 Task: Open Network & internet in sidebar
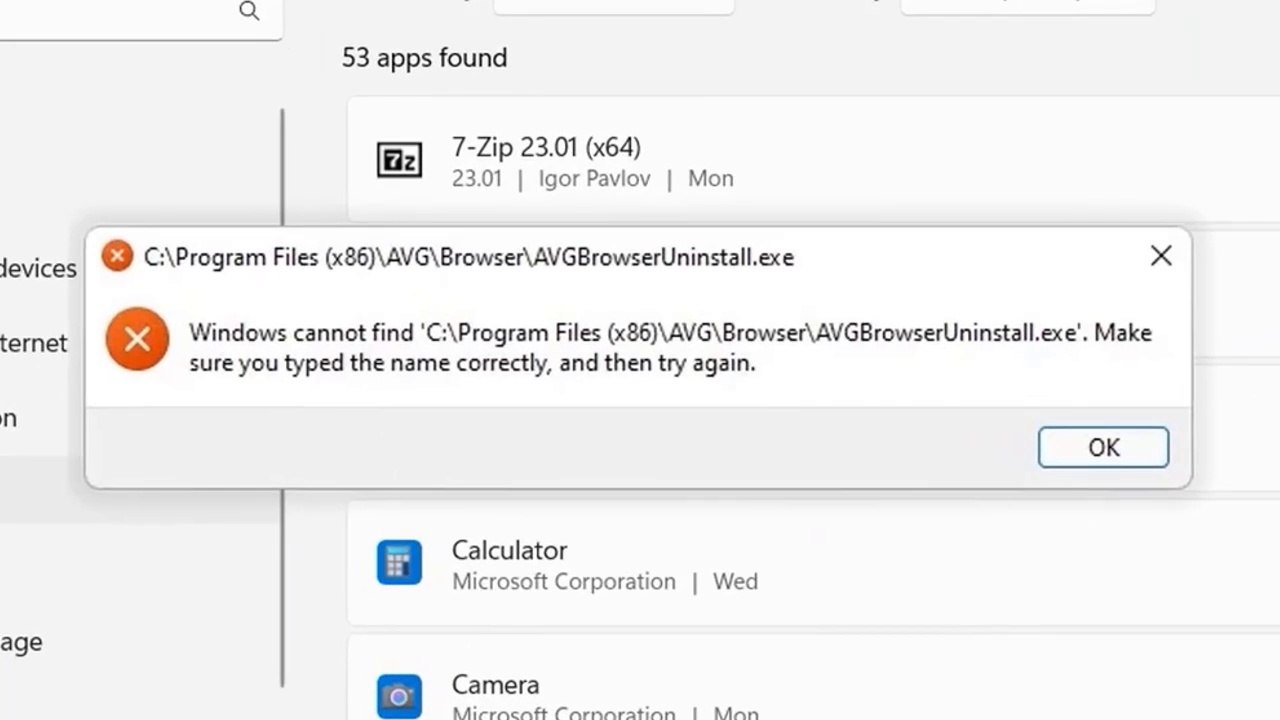pyautogui.click(x=34, y=343)
